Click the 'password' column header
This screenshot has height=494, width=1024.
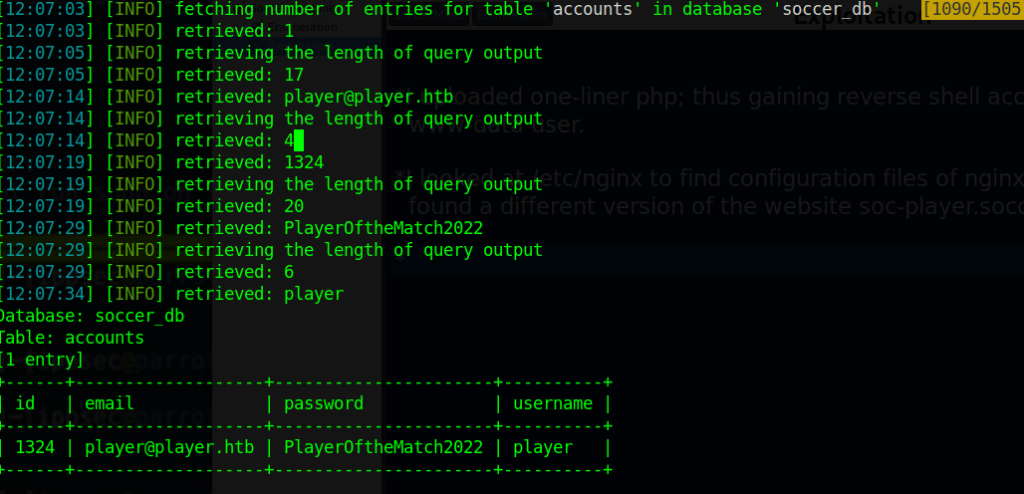[x=324, y=403]
